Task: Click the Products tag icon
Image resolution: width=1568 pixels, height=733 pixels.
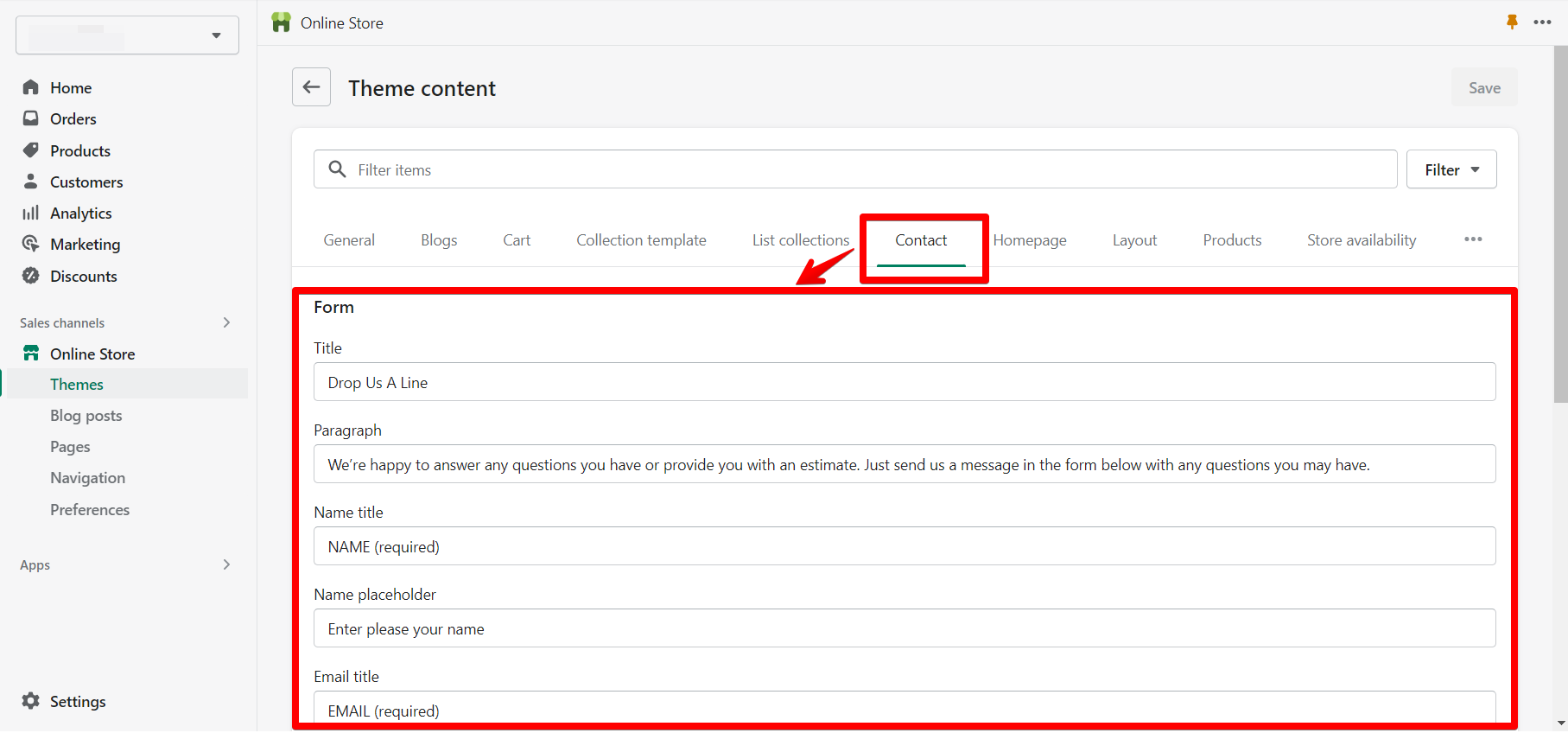Action: click(31, 150)
